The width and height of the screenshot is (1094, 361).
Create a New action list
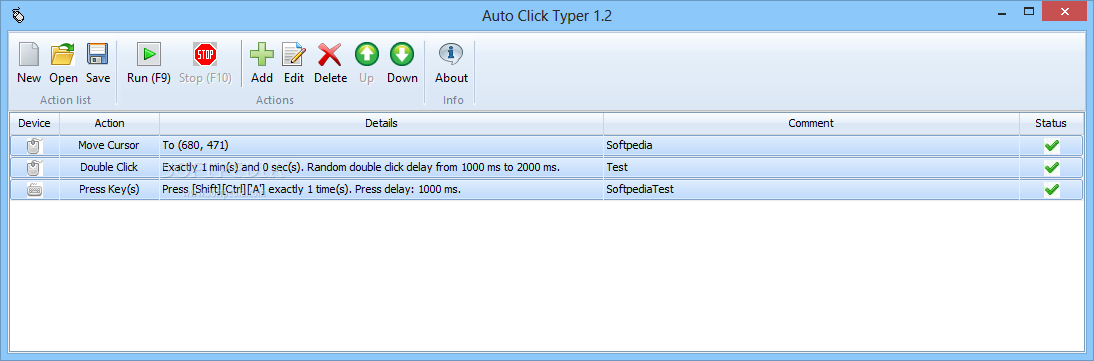tap(29, 63)
